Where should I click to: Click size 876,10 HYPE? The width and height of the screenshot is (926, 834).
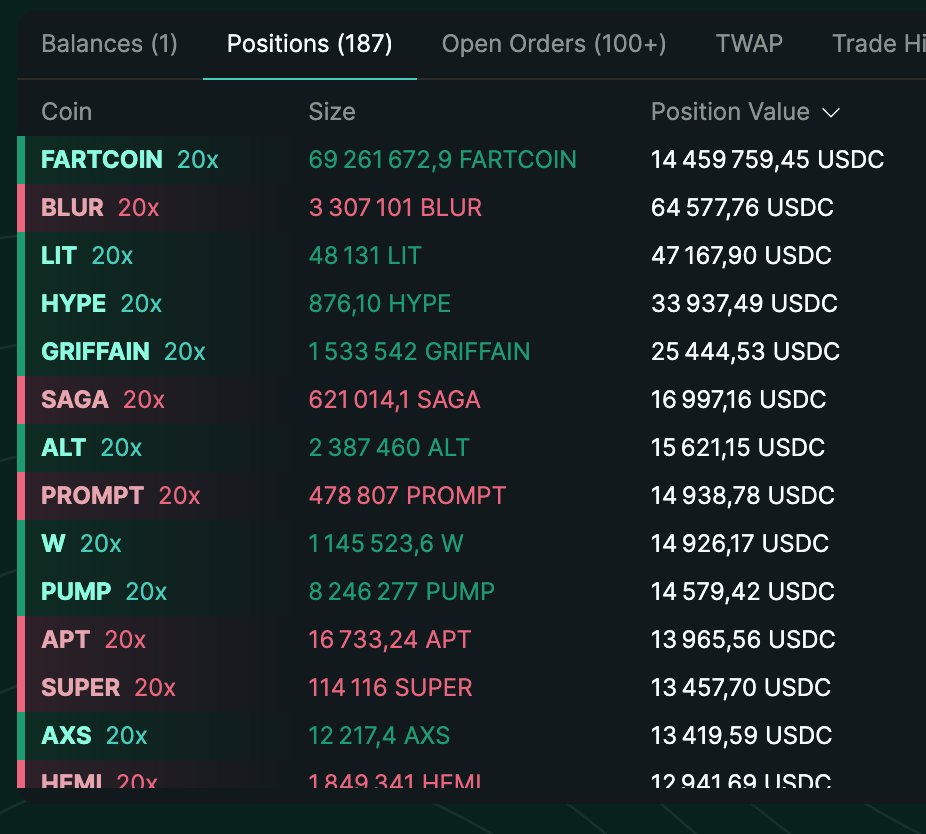380,304
